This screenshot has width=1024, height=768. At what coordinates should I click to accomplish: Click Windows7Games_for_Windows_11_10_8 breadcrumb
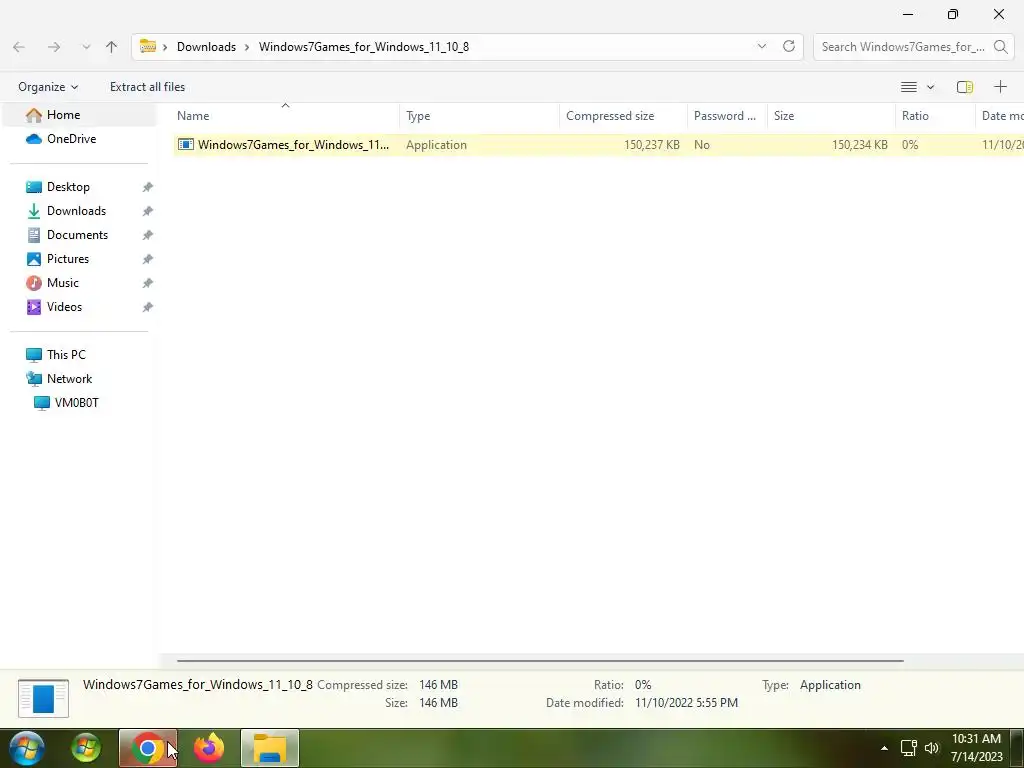[364, 47]
